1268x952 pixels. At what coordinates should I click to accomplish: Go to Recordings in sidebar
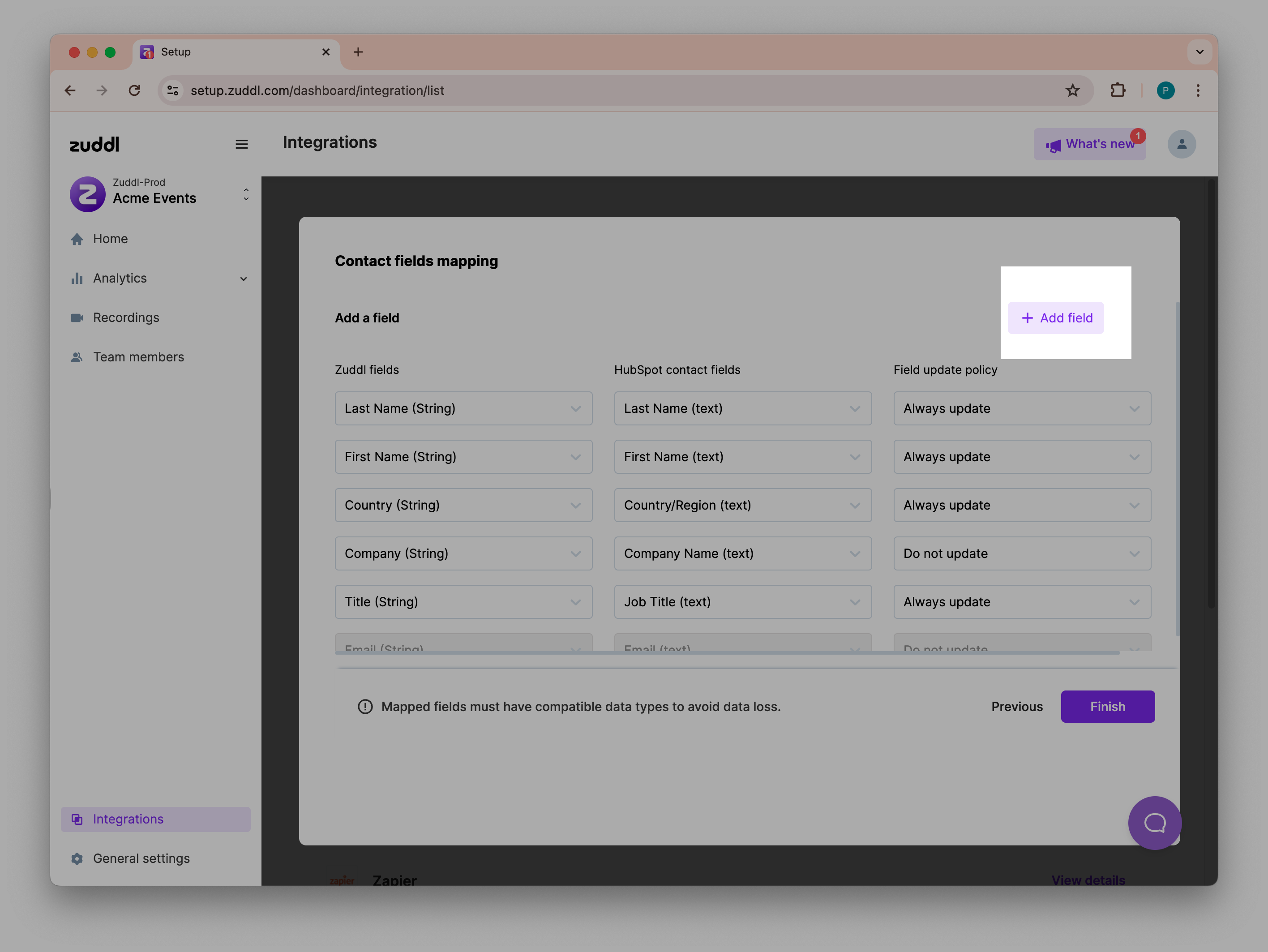click(x=126, y=317)
